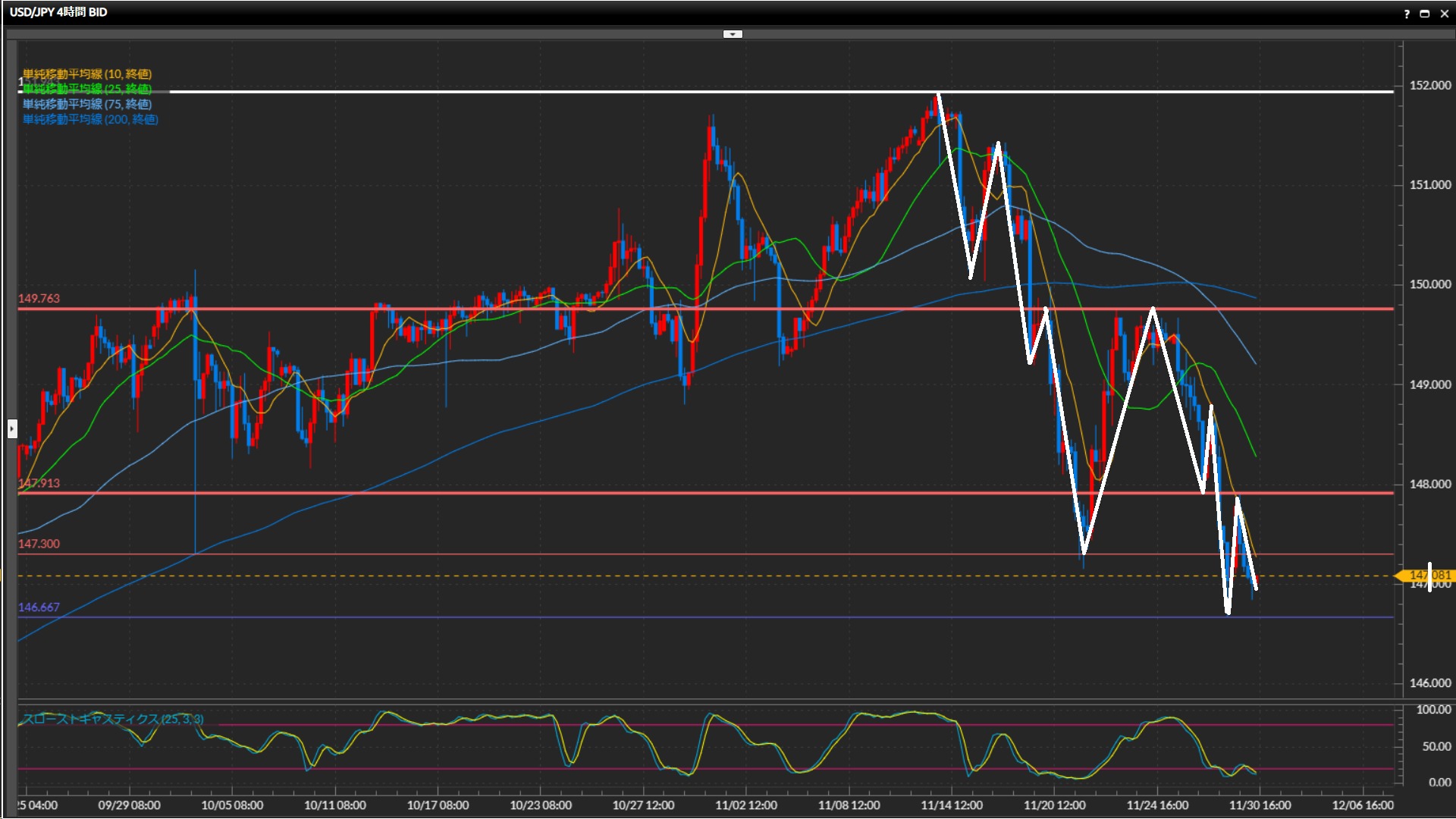
Task: Expand the hidden toolbar dropdown arrow at top
Action: 733,34
